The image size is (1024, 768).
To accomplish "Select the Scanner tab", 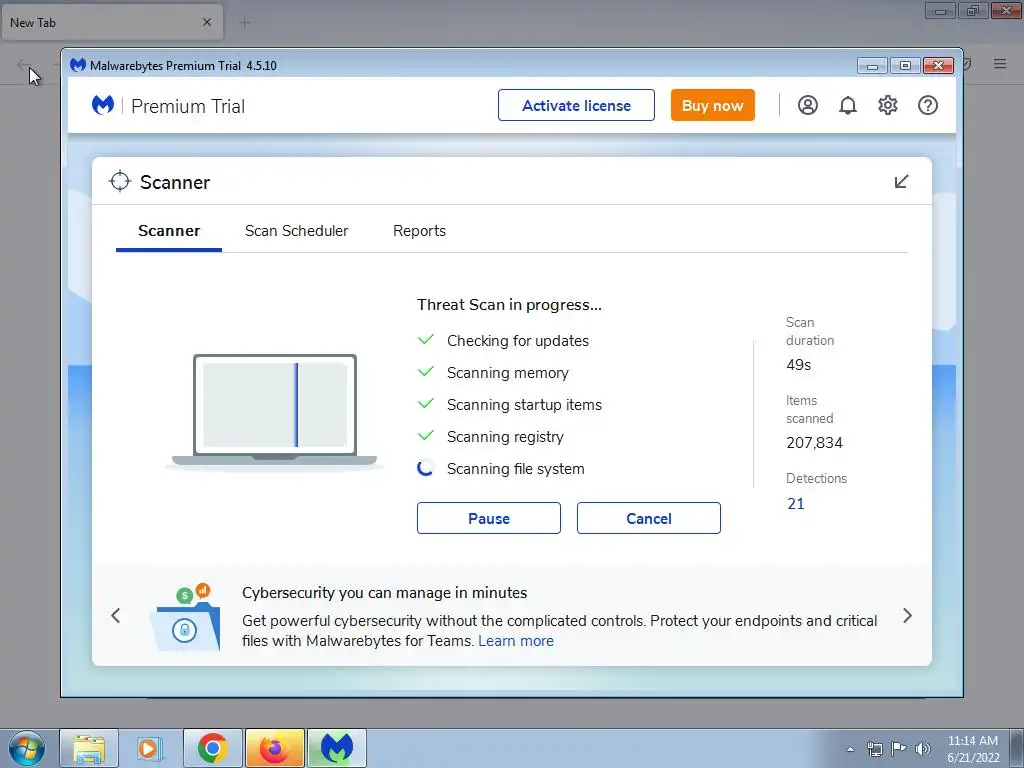I will tap(169, 231).
